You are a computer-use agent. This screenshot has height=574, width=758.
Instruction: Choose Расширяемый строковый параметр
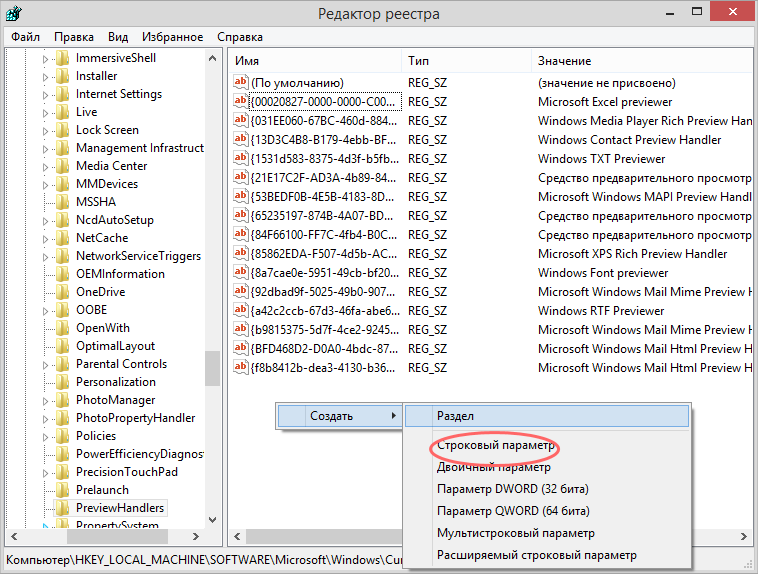(x=547, y=555)
